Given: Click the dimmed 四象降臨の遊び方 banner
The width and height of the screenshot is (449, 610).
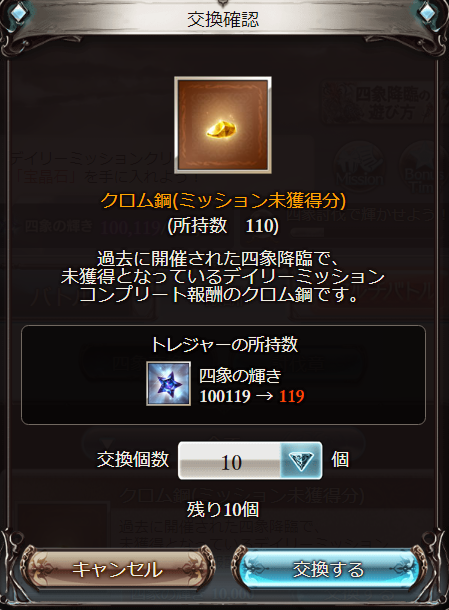Looking at the screenshot, I should [x=381, y=103].
